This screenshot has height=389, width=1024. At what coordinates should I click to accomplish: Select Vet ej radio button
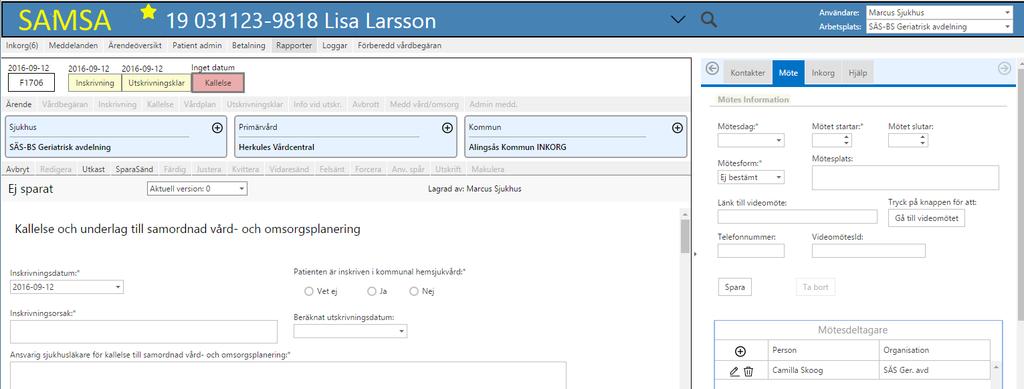(310, 291)
